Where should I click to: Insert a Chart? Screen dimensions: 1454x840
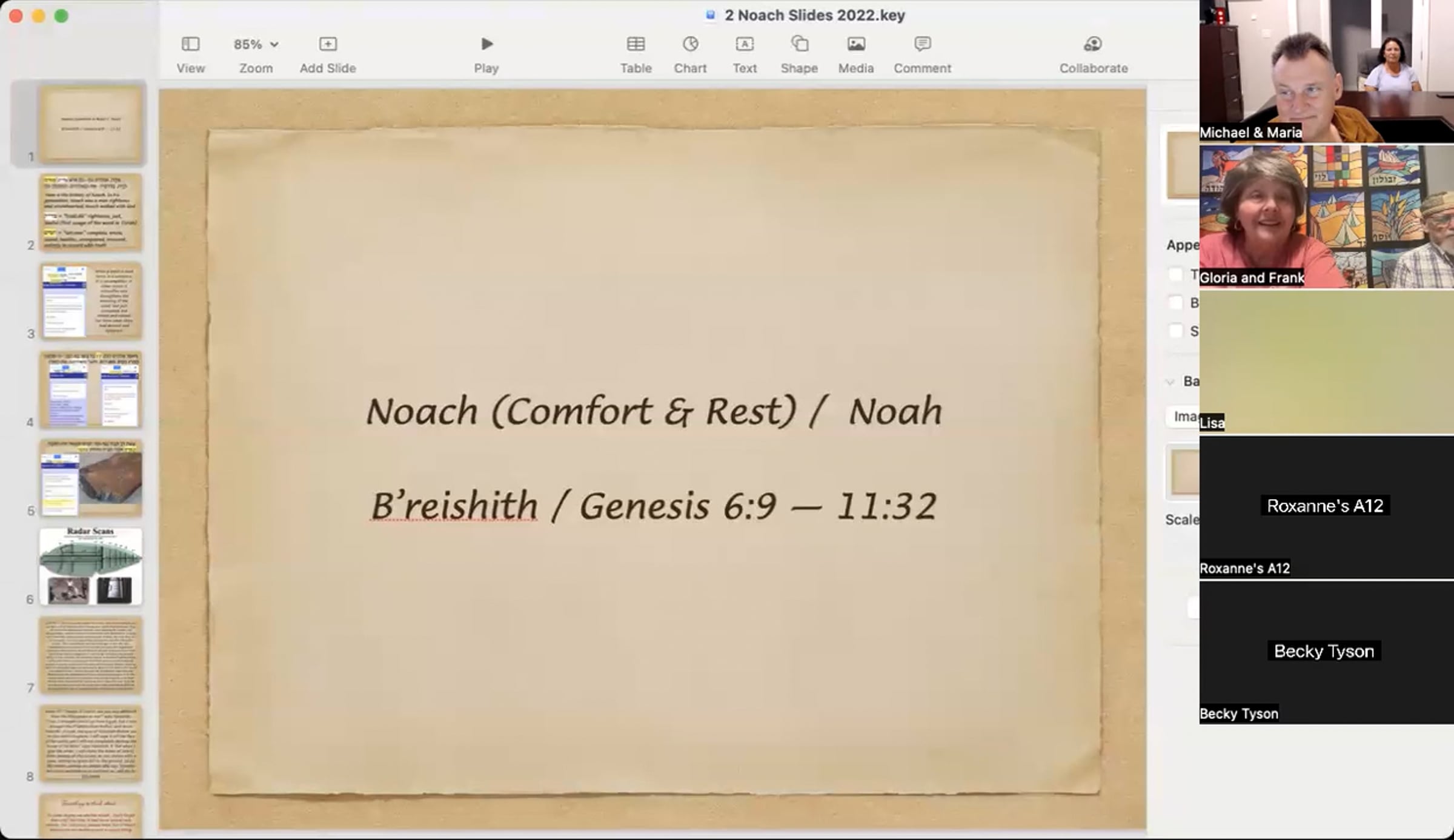(690, 44)
